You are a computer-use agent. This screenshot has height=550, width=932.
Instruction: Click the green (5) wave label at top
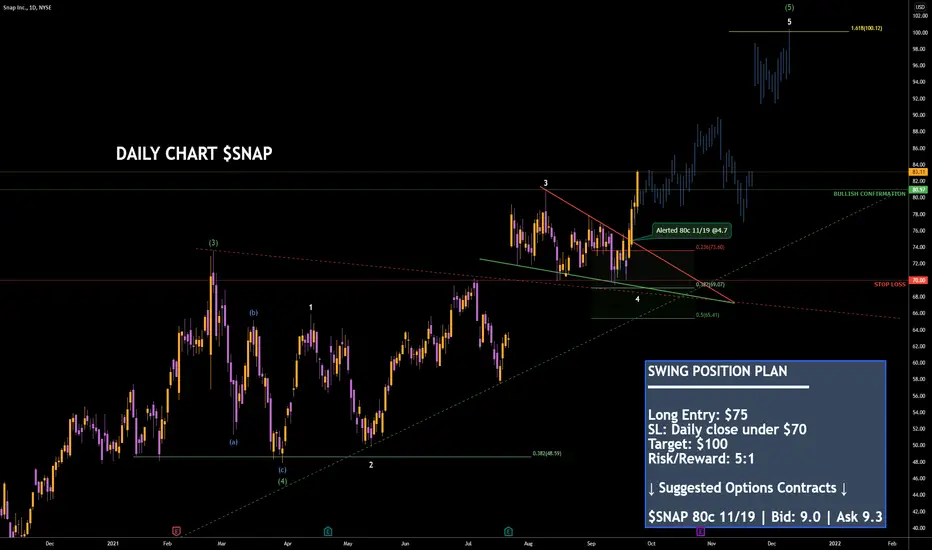point(789,8)
